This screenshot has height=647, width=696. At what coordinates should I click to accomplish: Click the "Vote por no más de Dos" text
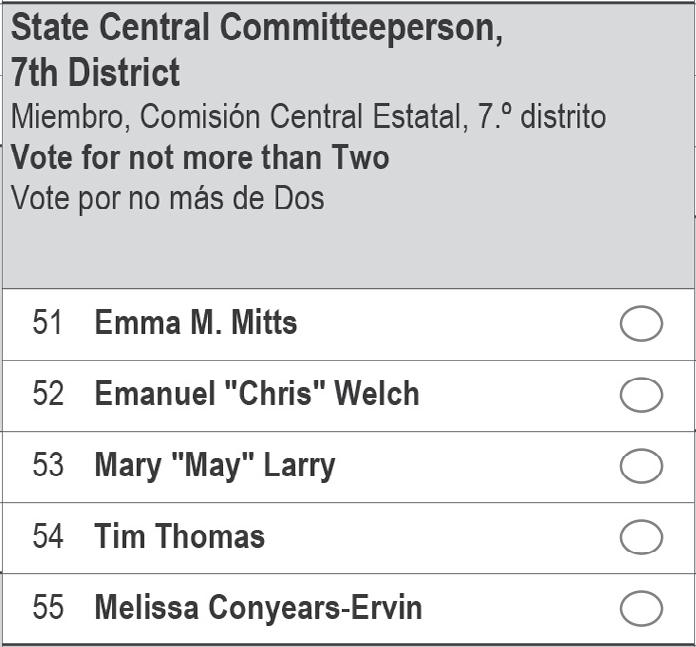(x=168, y=198)
